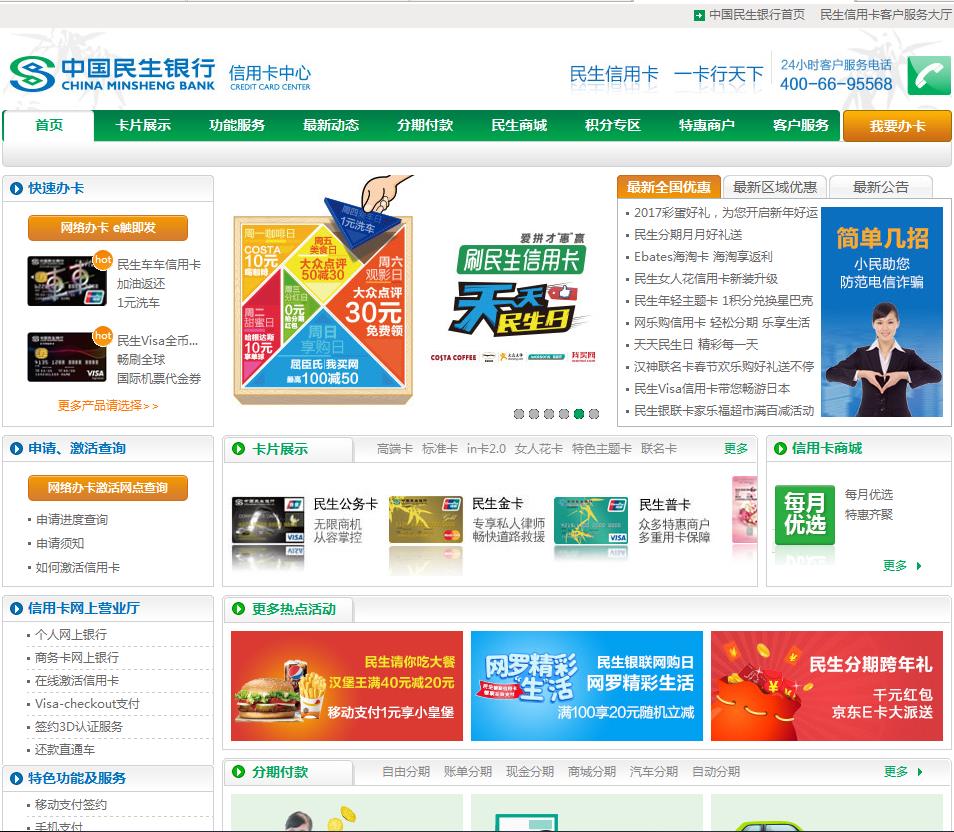Click the 网络办卡 e触即发 button
954x832 pixels.
[108, 228]
